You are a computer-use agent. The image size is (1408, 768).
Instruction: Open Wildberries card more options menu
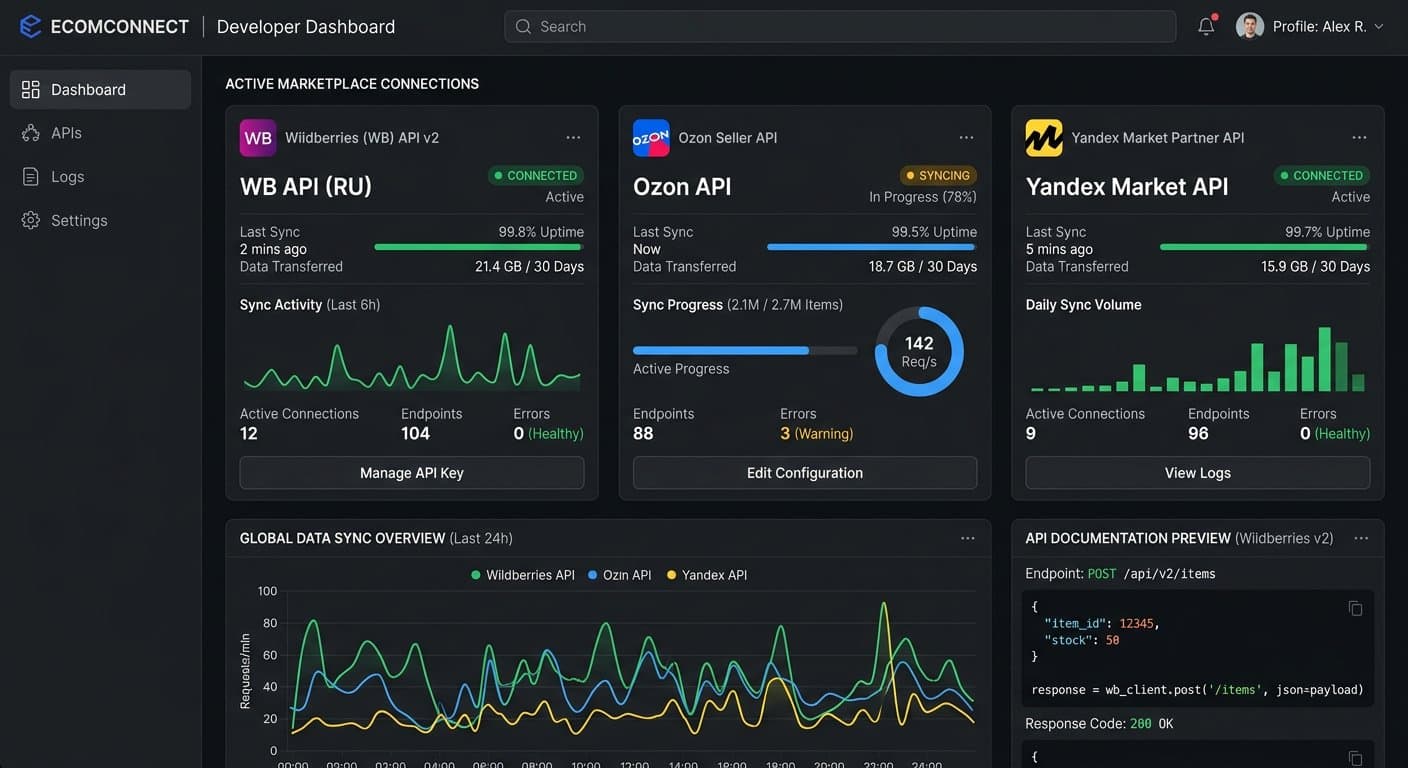point(573,138)
